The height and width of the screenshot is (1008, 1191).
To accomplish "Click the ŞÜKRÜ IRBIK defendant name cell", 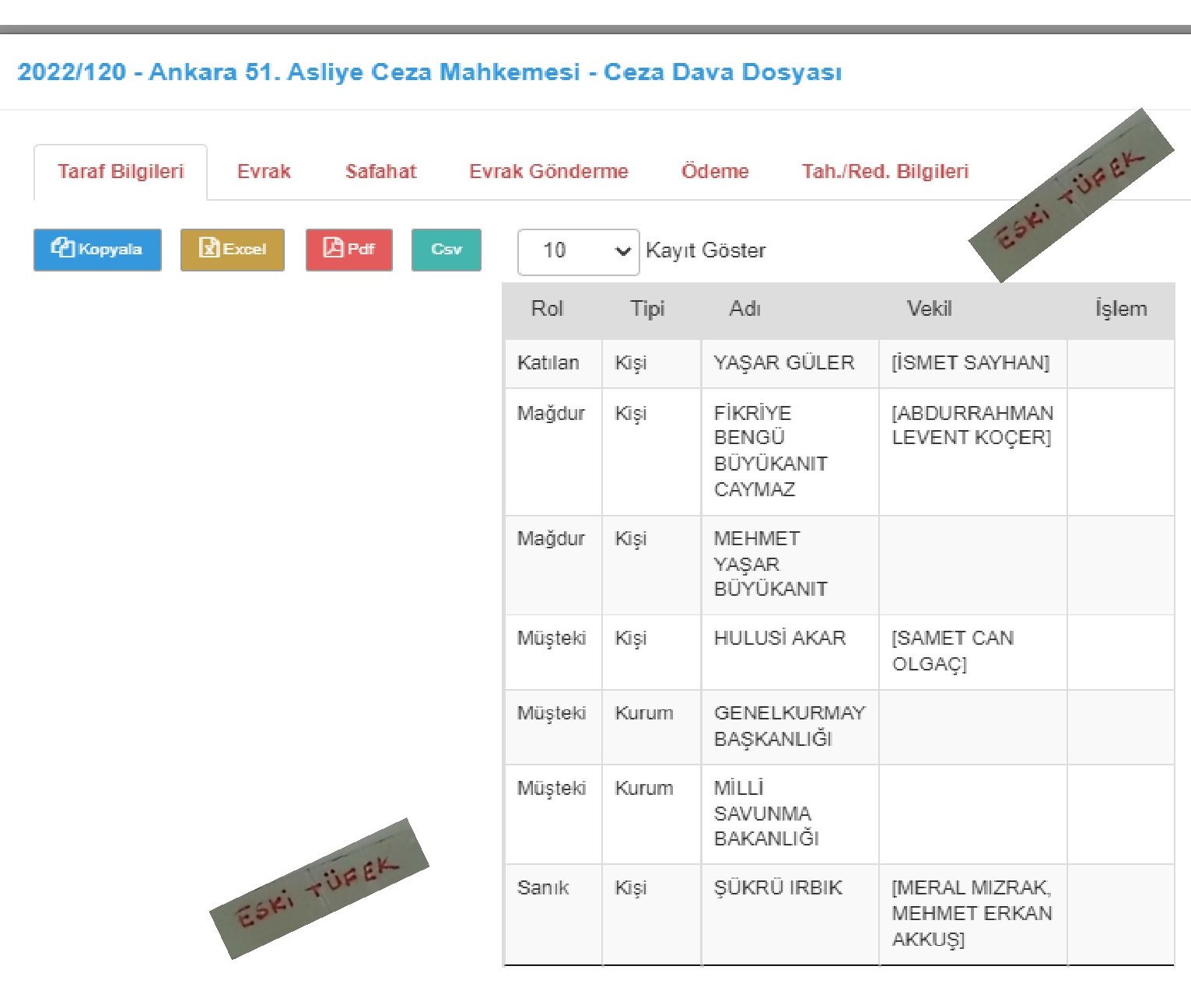I will (x=778, y=888).
